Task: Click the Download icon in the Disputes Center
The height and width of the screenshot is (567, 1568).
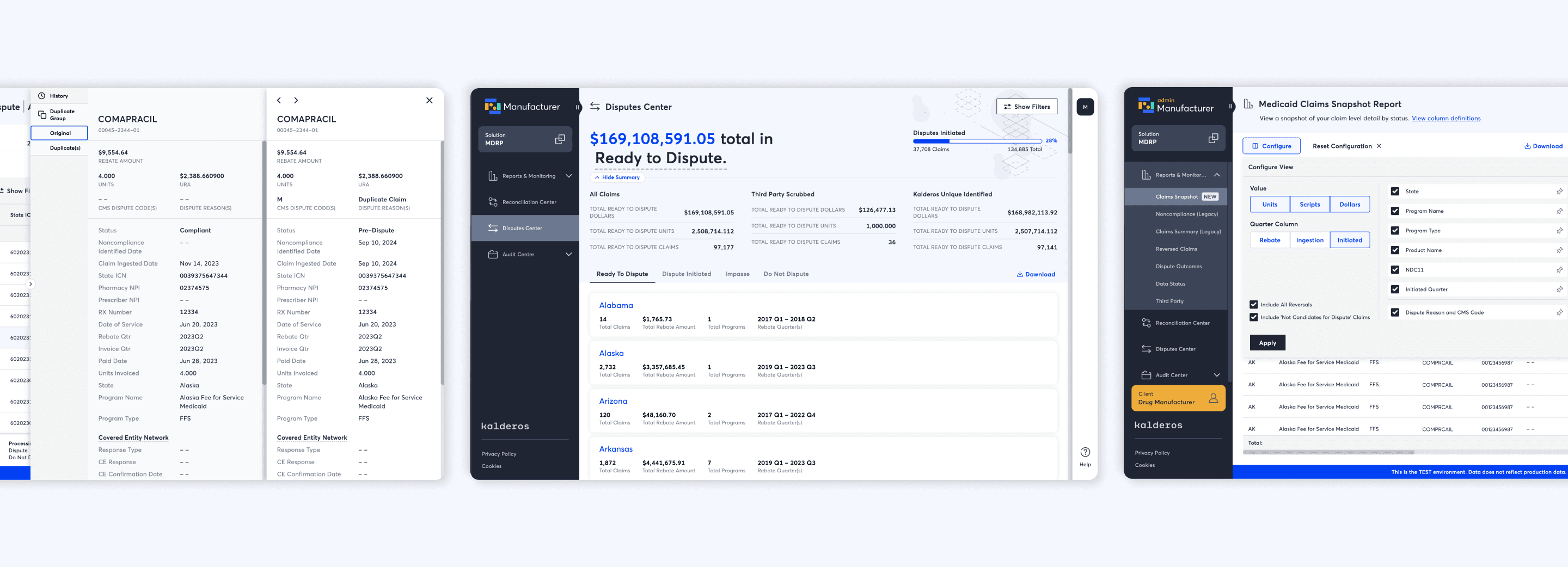Action: (1020, 274)
